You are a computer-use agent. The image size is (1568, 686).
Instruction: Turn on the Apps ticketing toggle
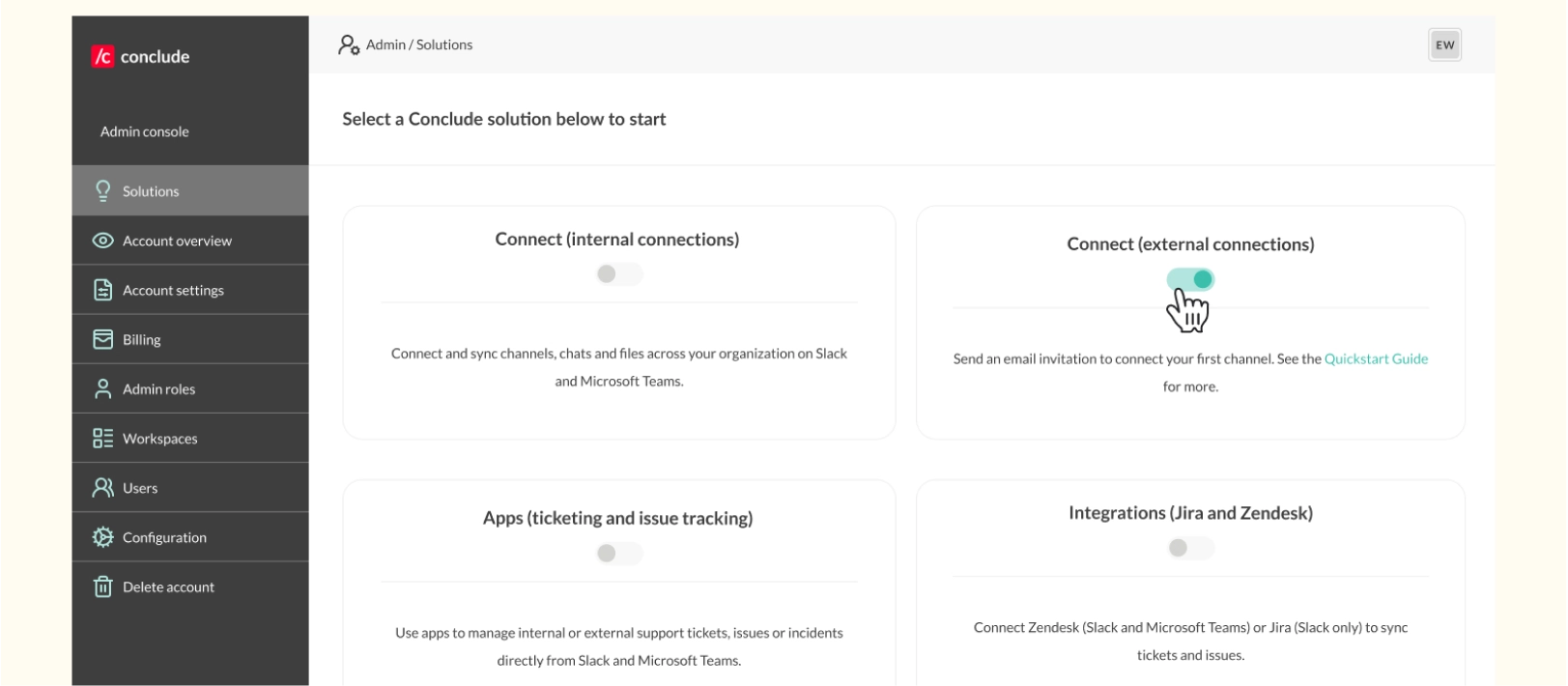click(x=619, y=553)
